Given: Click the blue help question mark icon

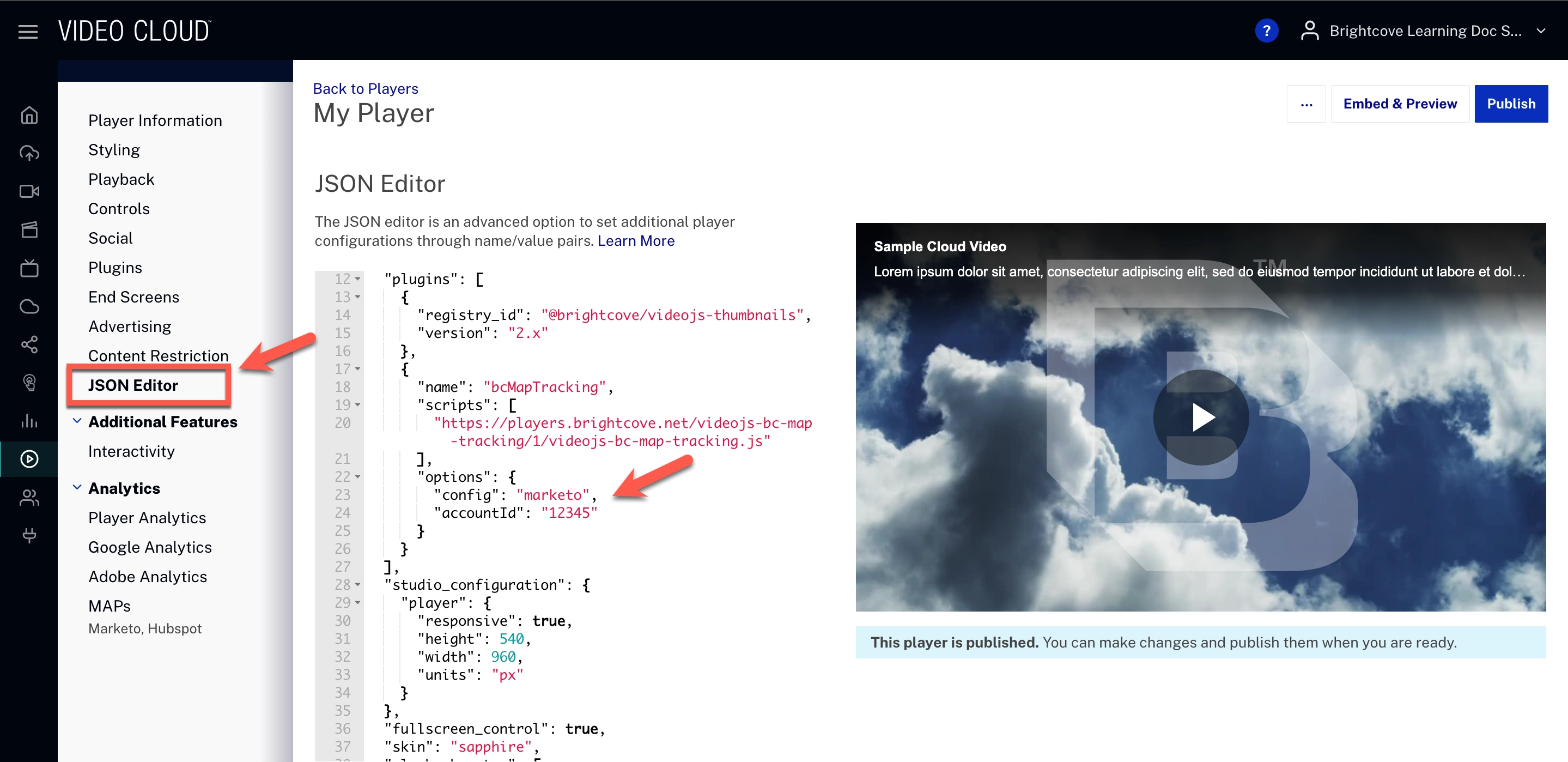Looking at the screenshot, I should [1266, 31].
